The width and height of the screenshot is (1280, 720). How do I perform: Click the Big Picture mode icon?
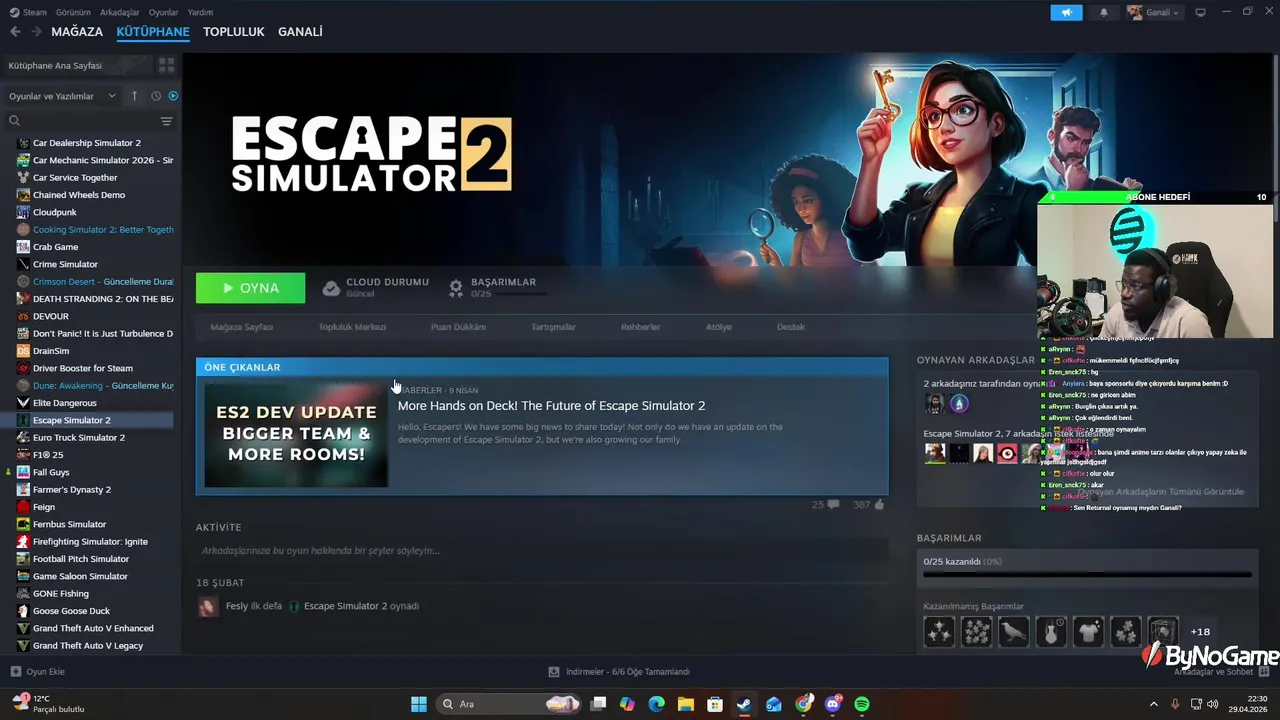tap(1200, 12)
